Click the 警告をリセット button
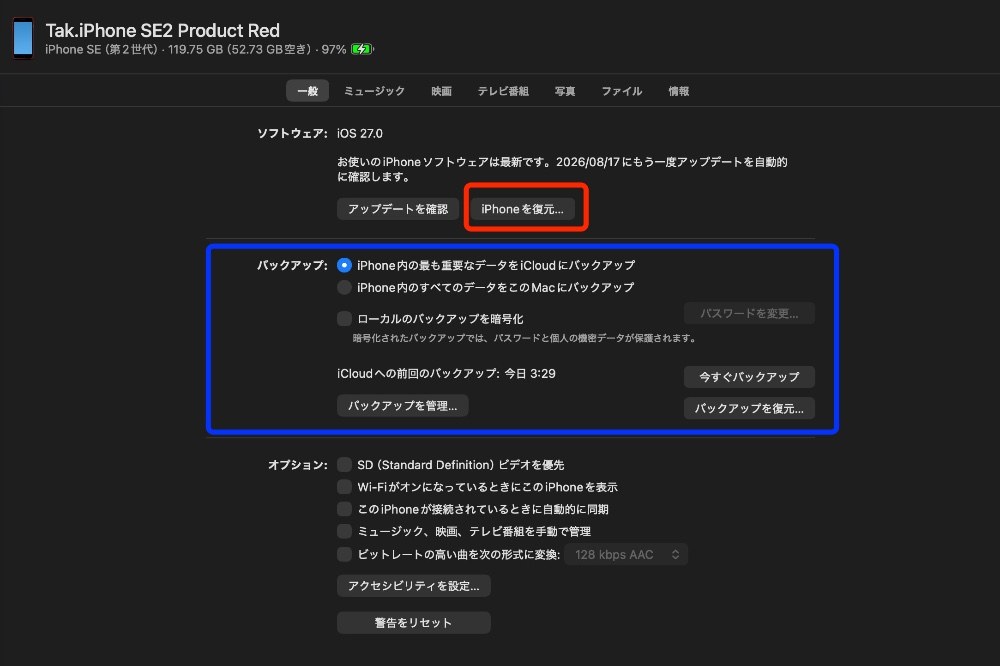The width and height of the screenshot is (1000, 666). 414,623
